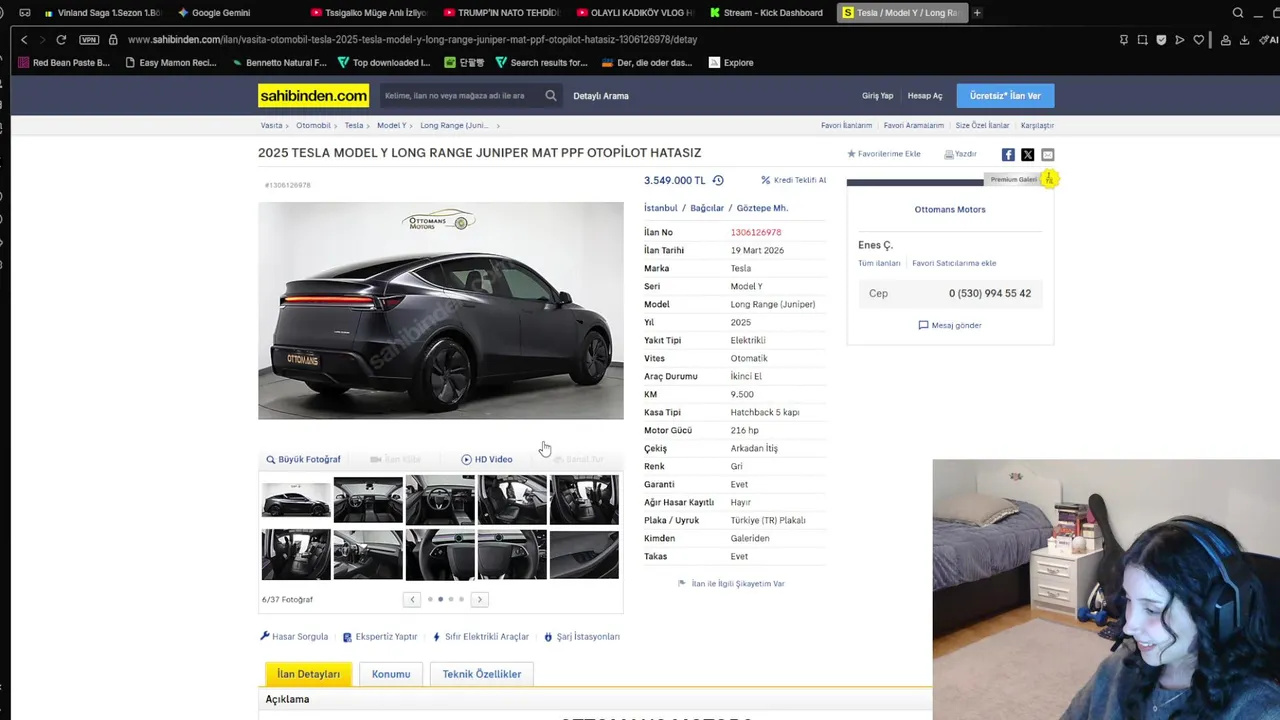Open Sıfır Elektrikli Araçlar link
This screenshot has height=720, width=1280.
[x=481, y=637]
